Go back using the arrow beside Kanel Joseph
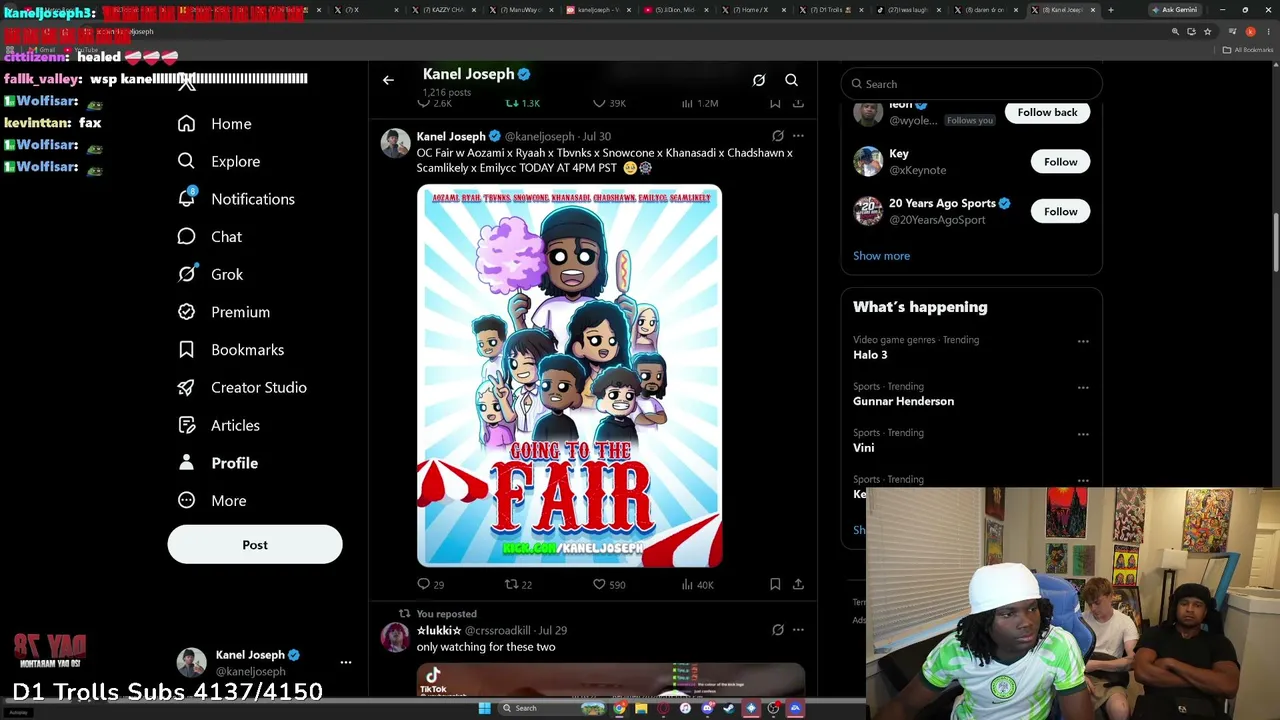The image size is (1280, 720). coord(388,80)
